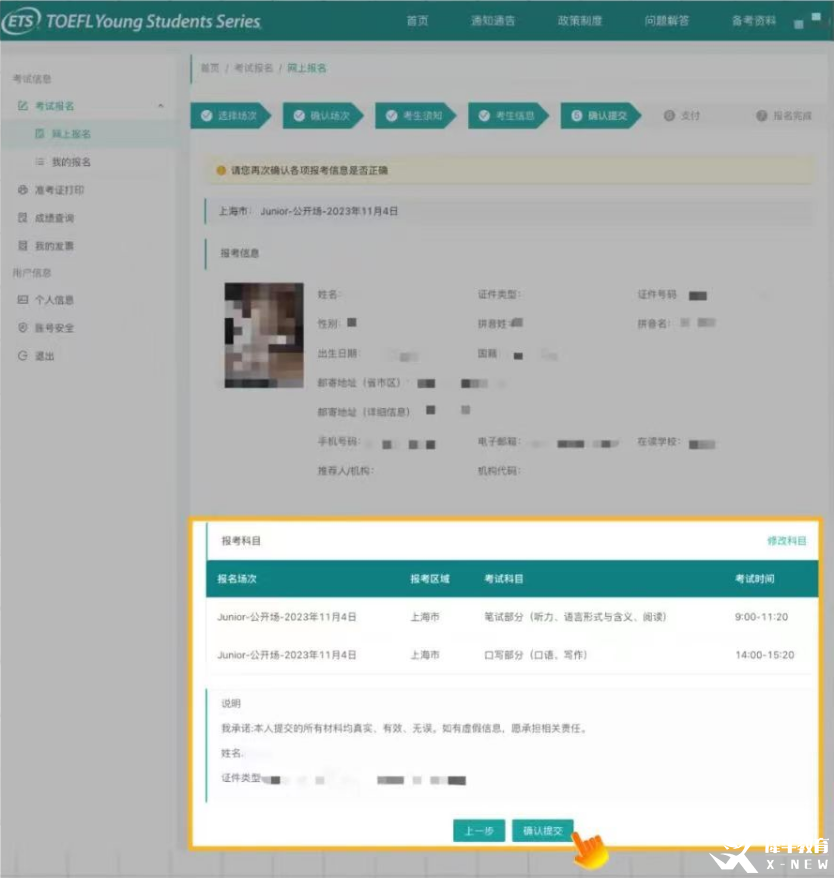Open 首页 in the top navigation

(417, 21)
